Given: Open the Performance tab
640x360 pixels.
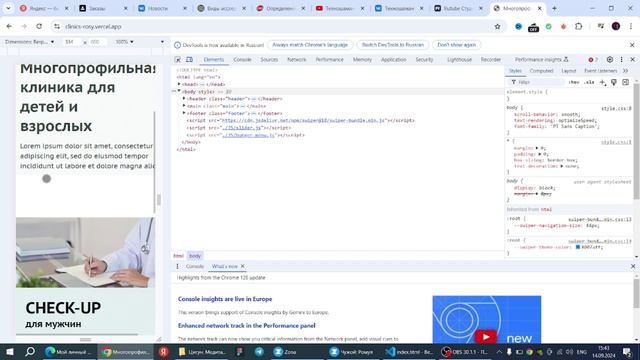Looking at the screenshot, I should pyautogui.click(x=329, y=60).
